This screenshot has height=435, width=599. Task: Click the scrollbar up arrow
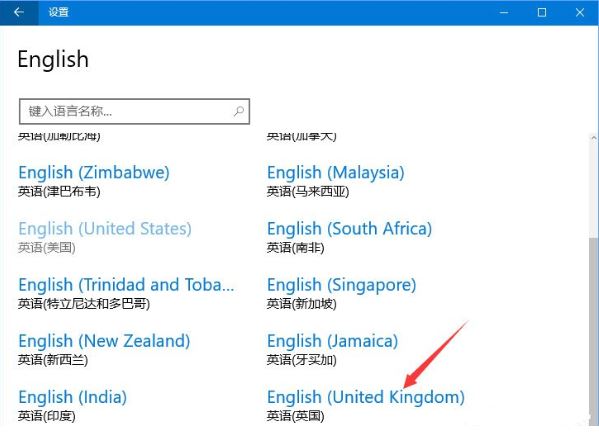point(594,137)
